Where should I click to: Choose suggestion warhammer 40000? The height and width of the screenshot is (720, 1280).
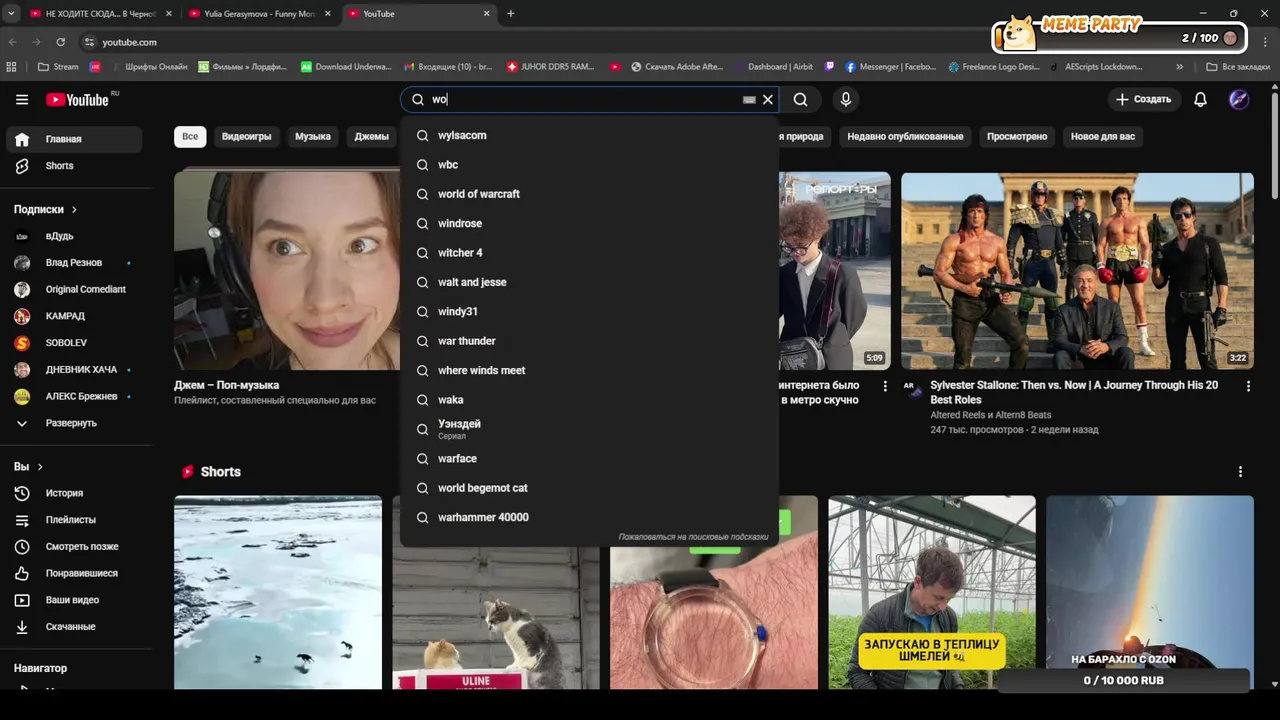pyautogui.click(x=589, y=517)
